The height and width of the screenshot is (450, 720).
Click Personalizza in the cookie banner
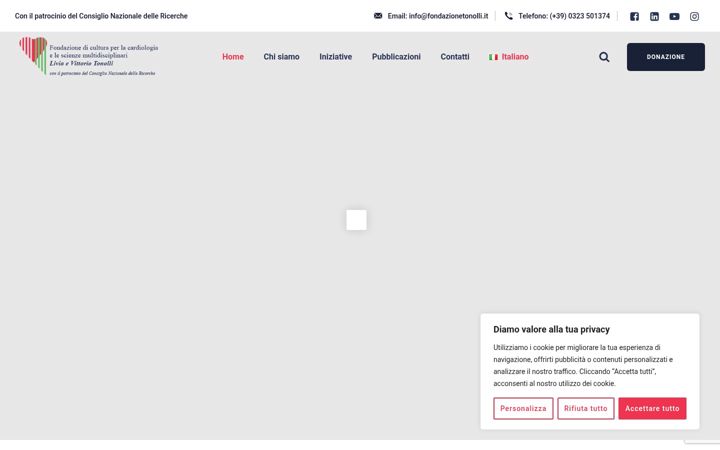click(523, 408)
